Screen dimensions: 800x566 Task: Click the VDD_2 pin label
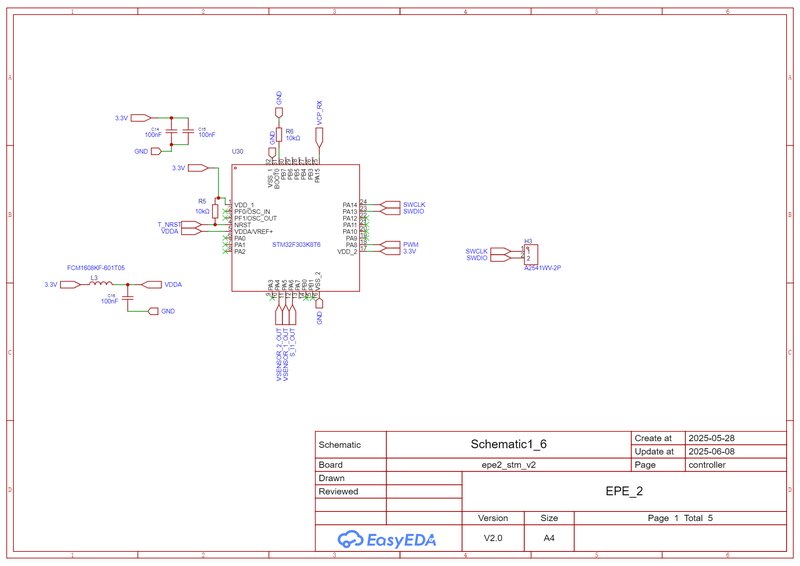click(347, 252)
